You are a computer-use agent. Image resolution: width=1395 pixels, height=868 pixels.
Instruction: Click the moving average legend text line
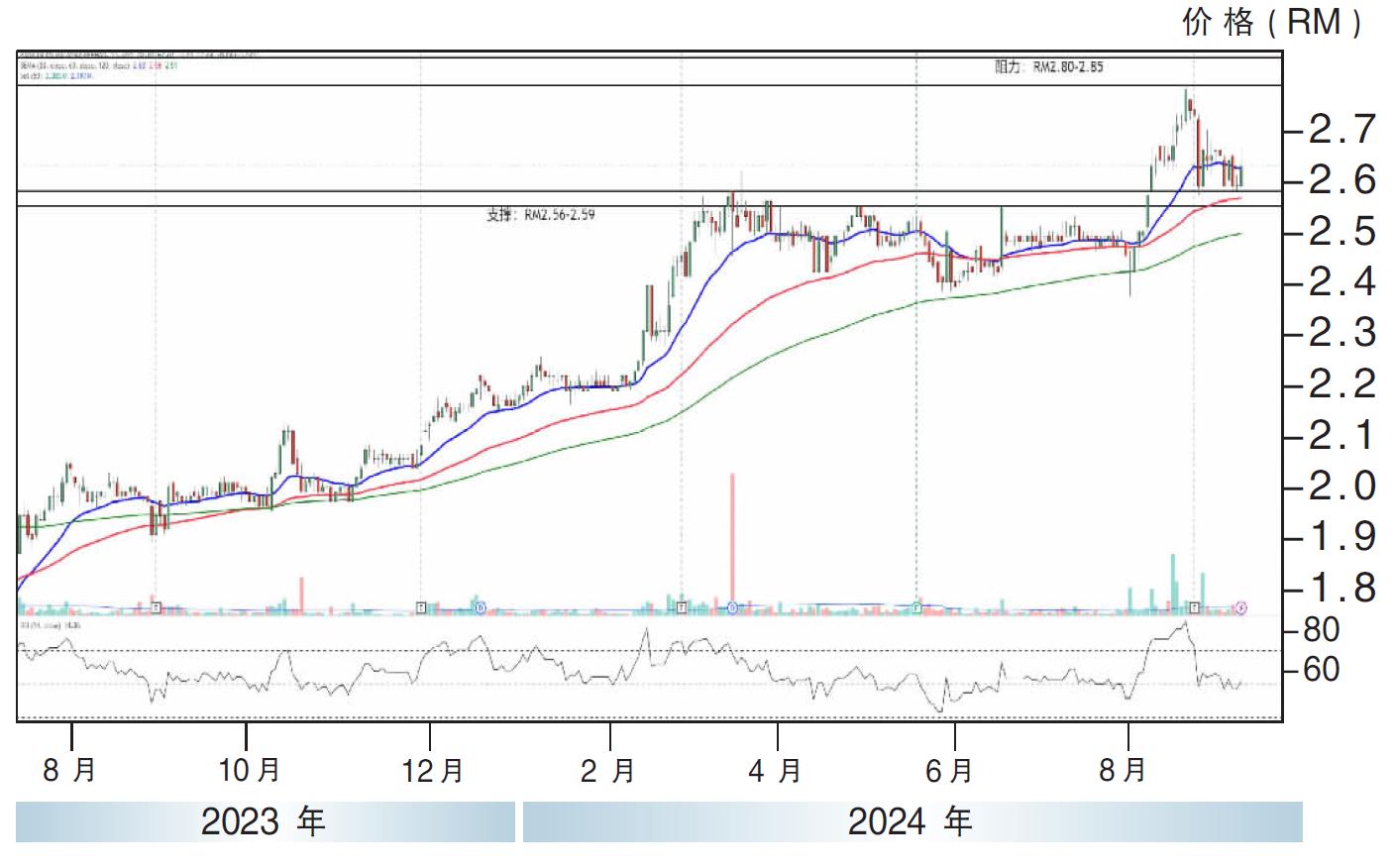click(98, 67)
